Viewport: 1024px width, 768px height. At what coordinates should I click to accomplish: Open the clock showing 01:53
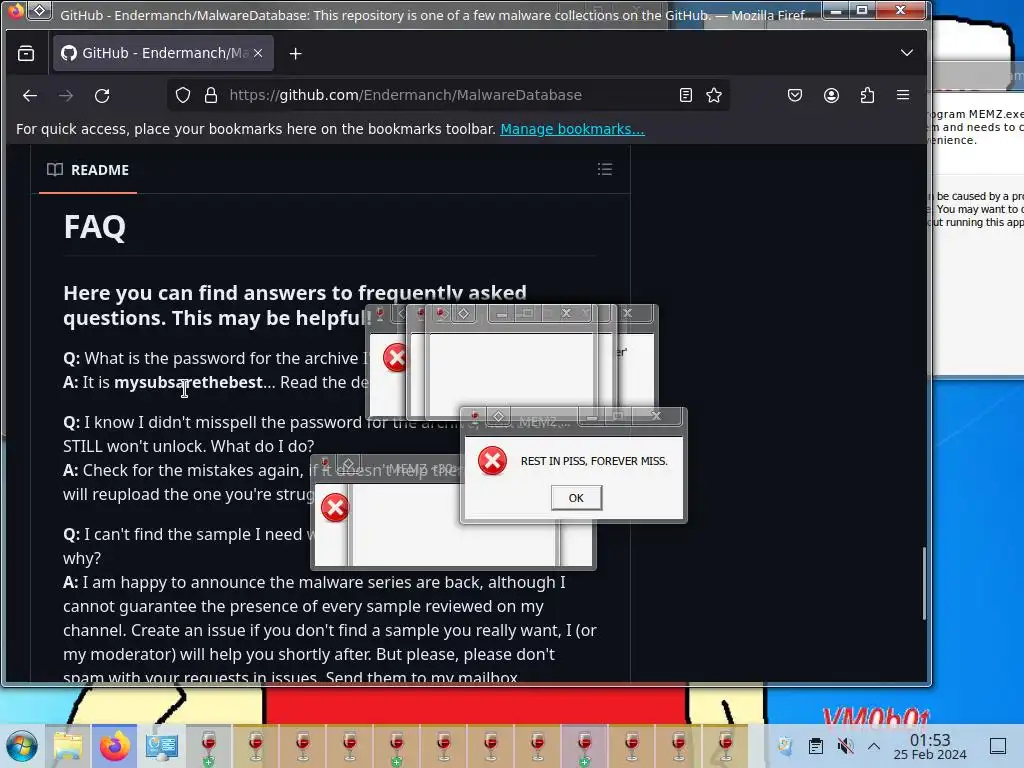[930, 746]
